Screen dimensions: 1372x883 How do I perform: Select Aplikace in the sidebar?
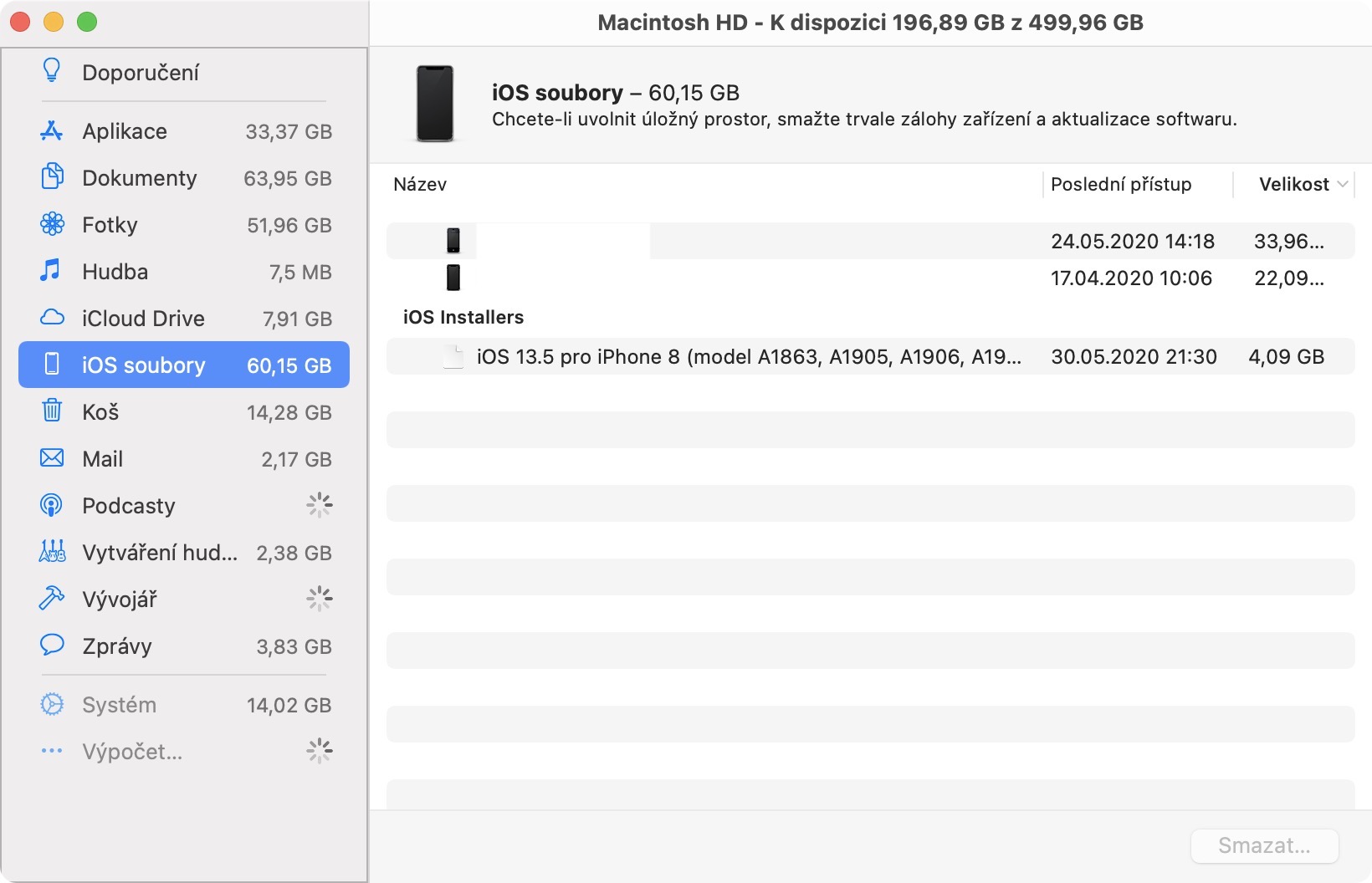tap(184, 131)
